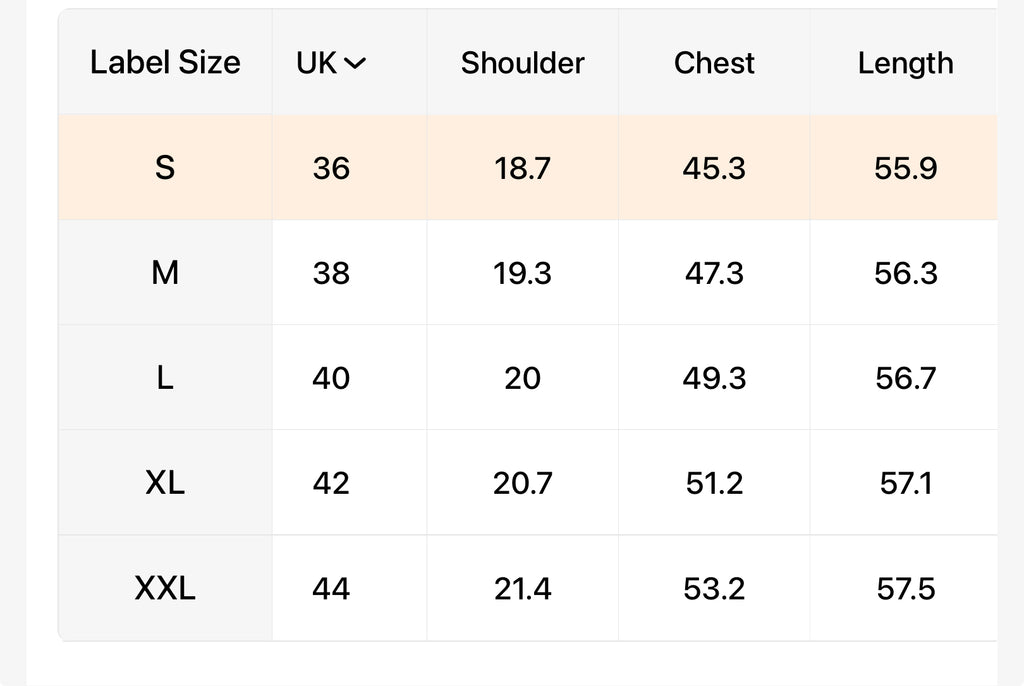Select the L label size row
The width and height of the screenshot is (1024, 686).
(x=165, y=378)
